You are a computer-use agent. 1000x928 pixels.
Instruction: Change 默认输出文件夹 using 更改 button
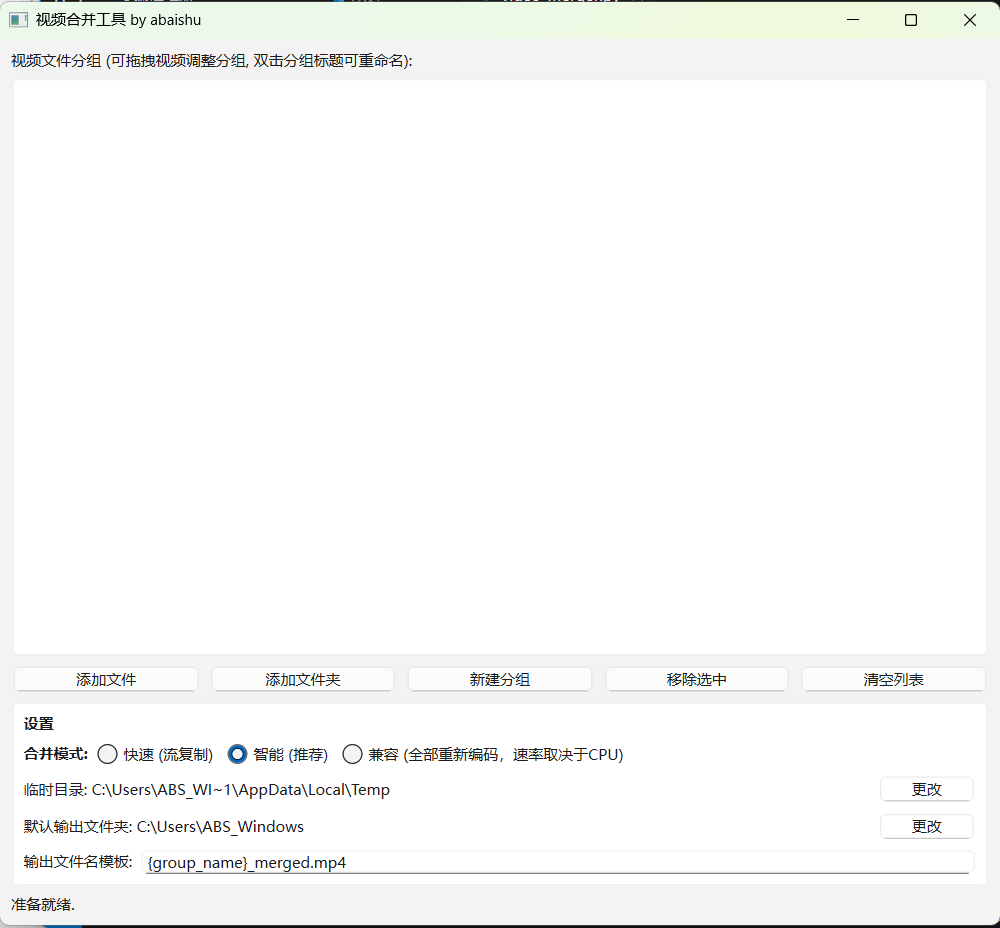click(926, 826)
